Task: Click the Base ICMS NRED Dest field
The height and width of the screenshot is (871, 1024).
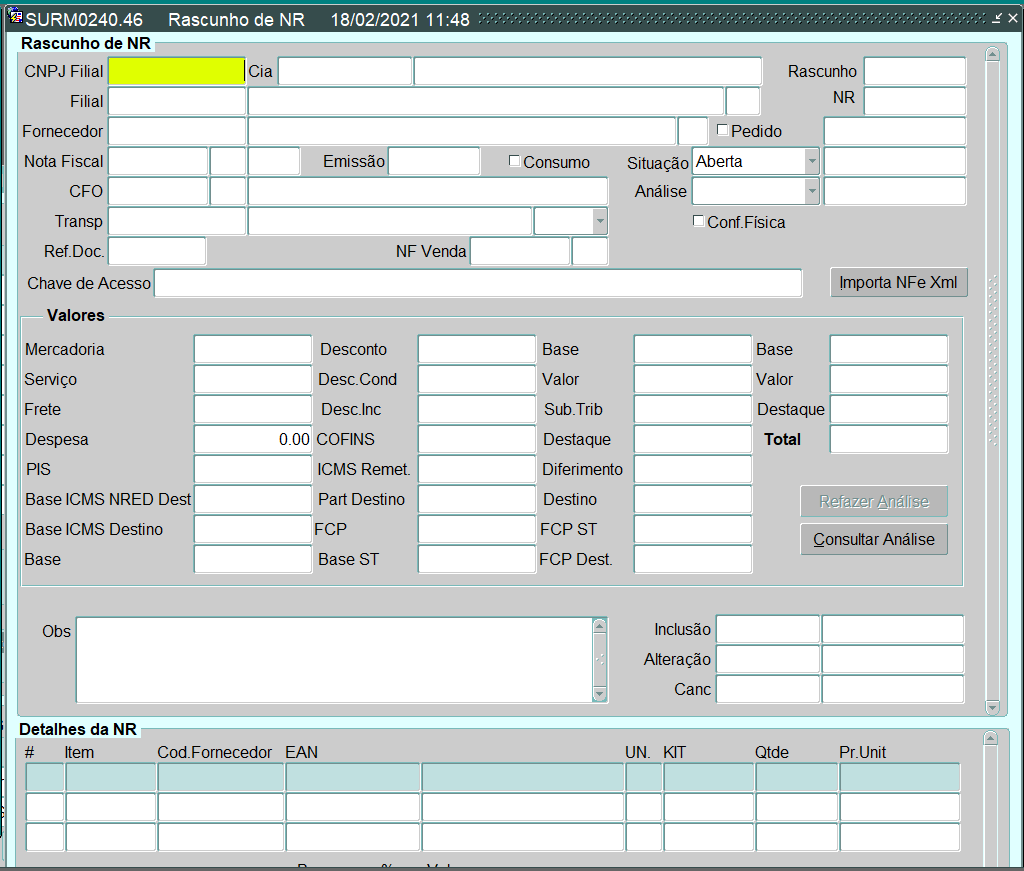Action: [x=253, y=499]
